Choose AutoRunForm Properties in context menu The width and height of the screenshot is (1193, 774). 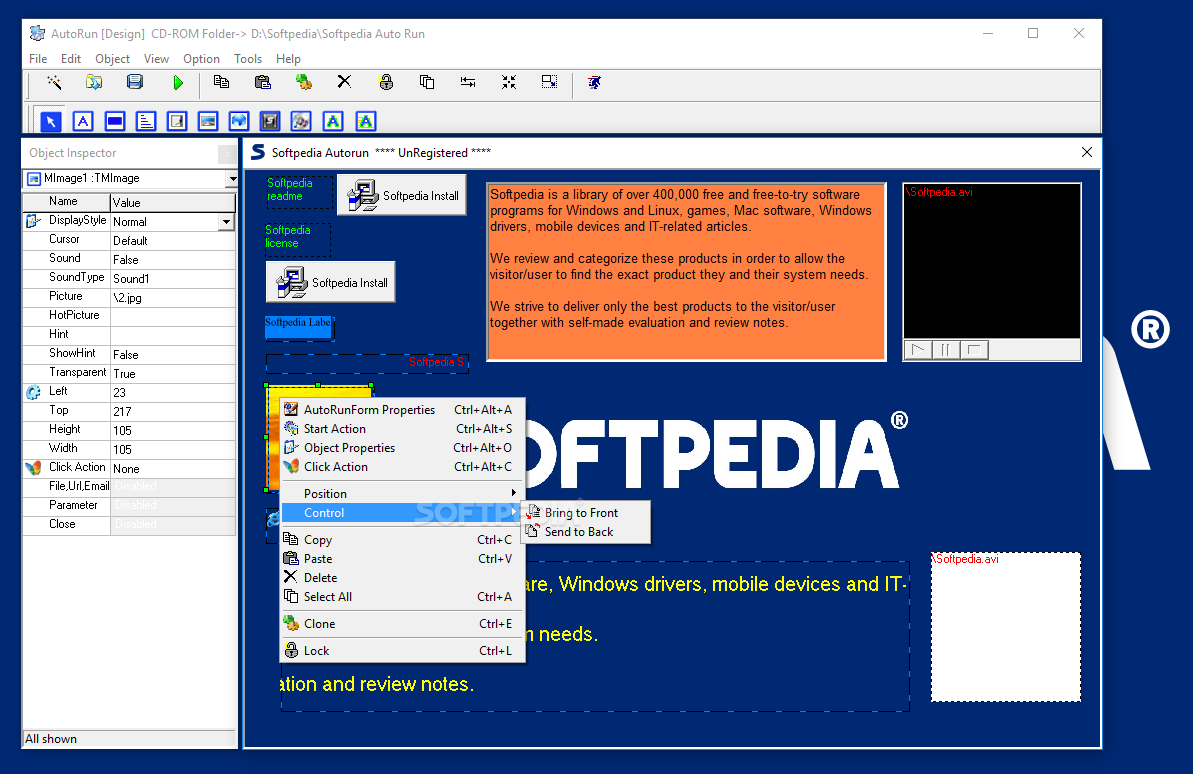pos(403,409)
